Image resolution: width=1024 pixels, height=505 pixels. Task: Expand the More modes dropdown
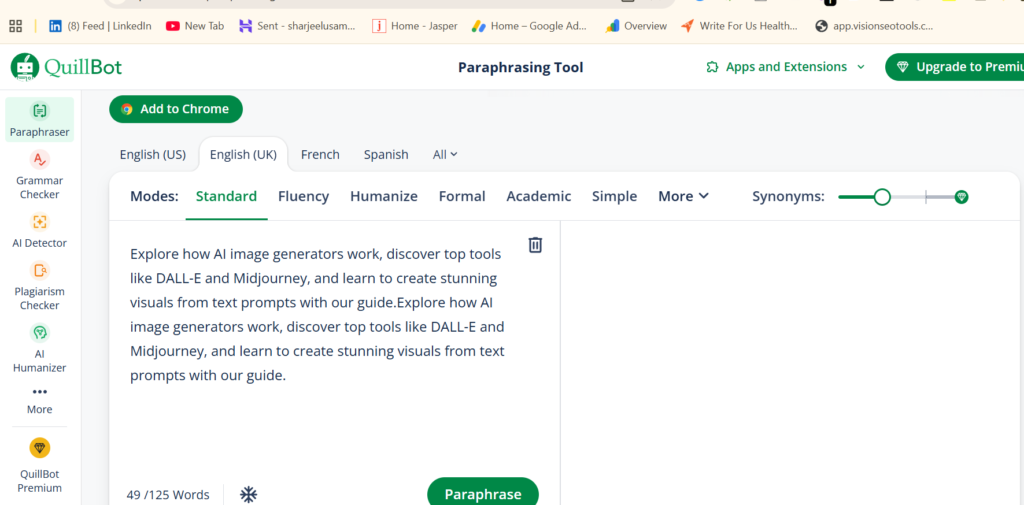point(683,196)
